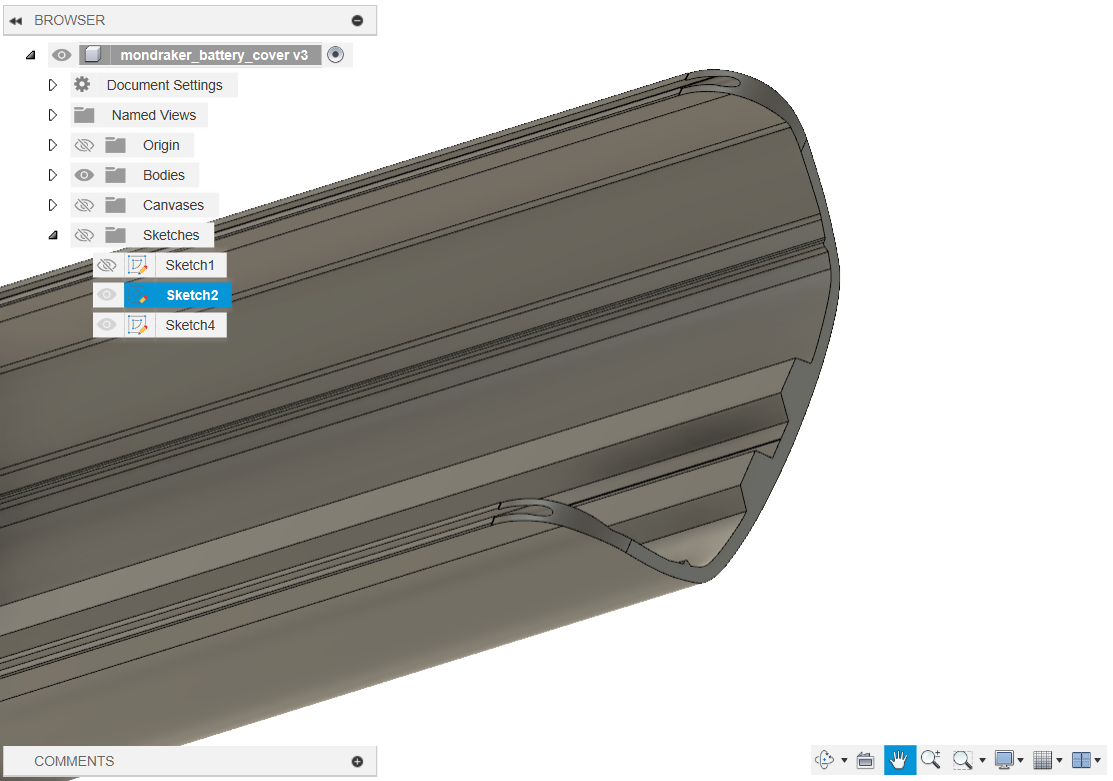
Task: Toggle visibility of the Canvases folder
Action: 85,205
